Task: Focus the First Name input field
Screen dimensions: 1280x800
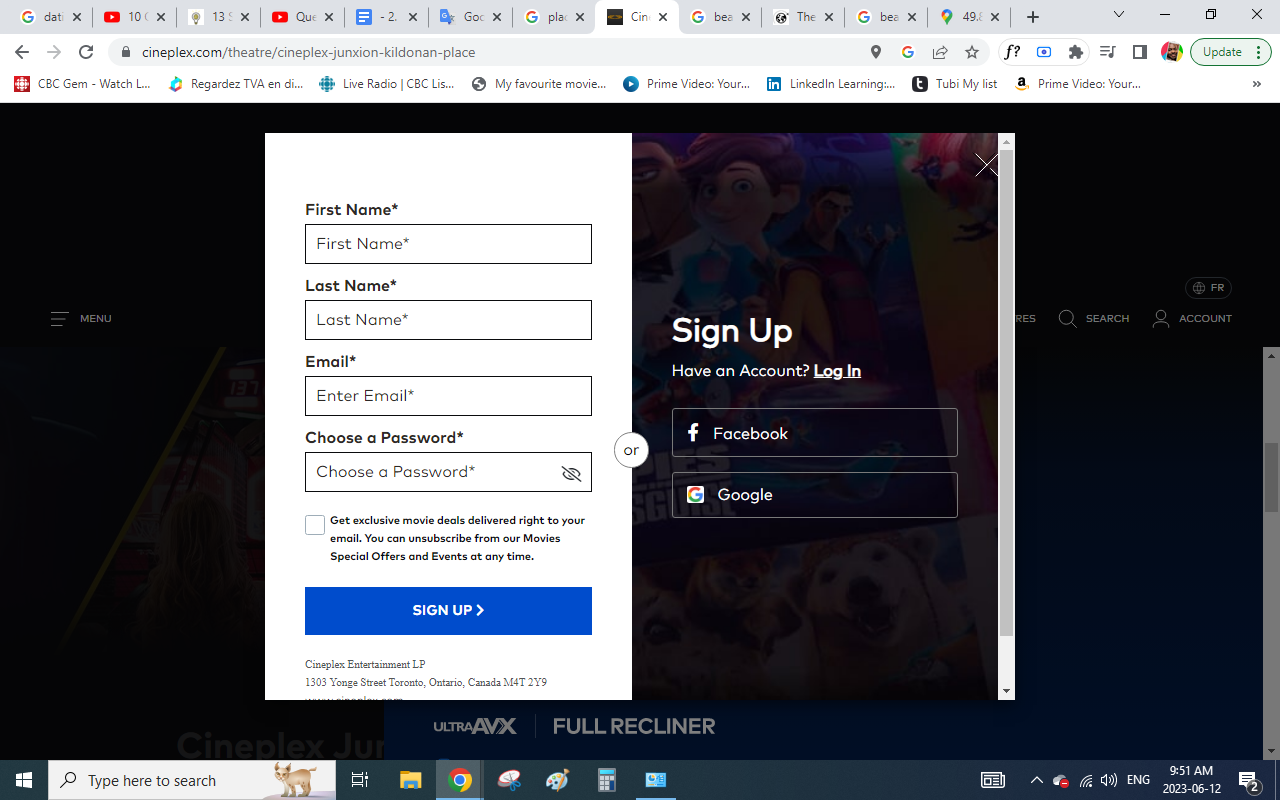Action: (x=448, y=244)
